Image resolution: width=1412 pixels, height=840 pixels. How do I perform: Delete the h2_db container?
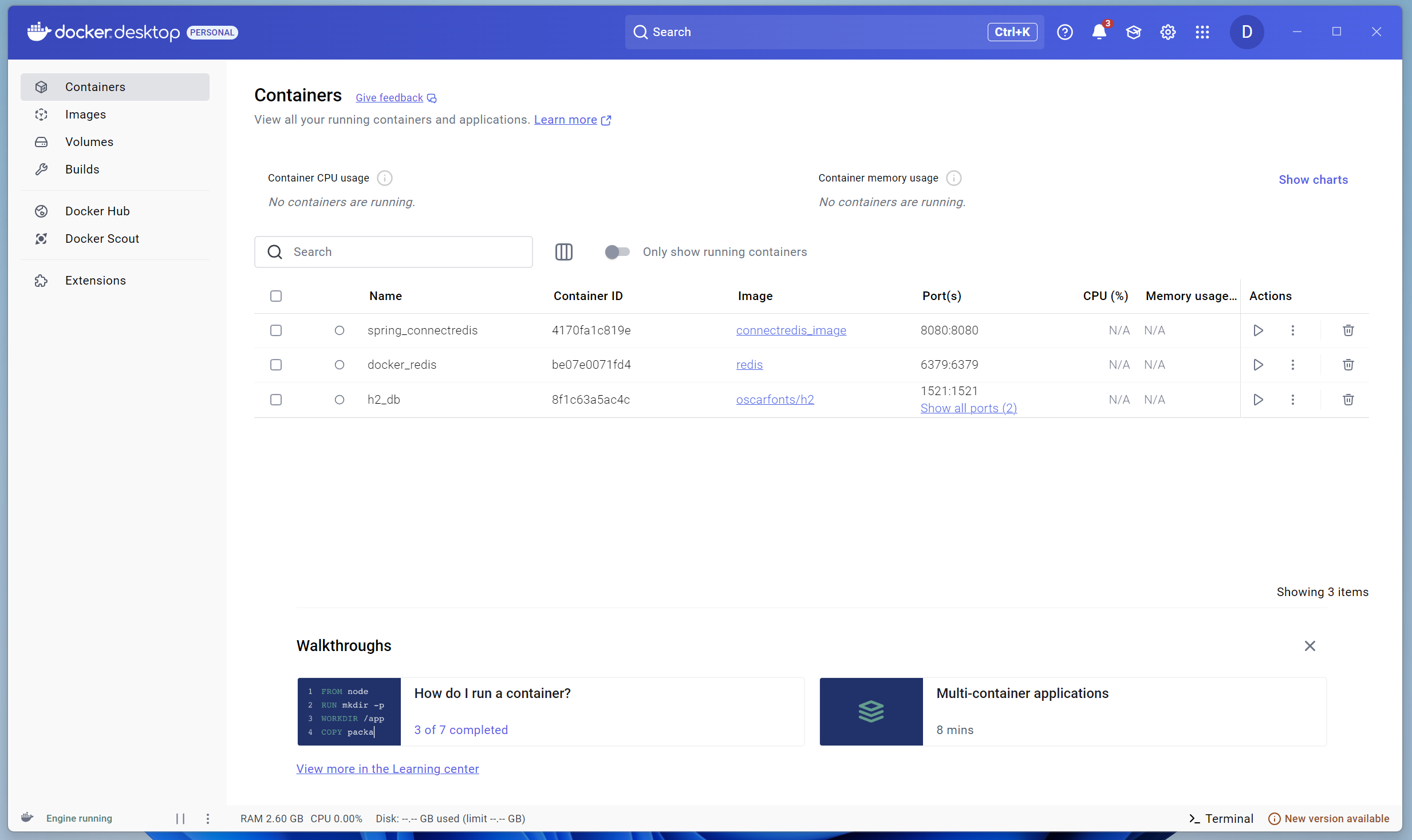(x=1348, y=400)
